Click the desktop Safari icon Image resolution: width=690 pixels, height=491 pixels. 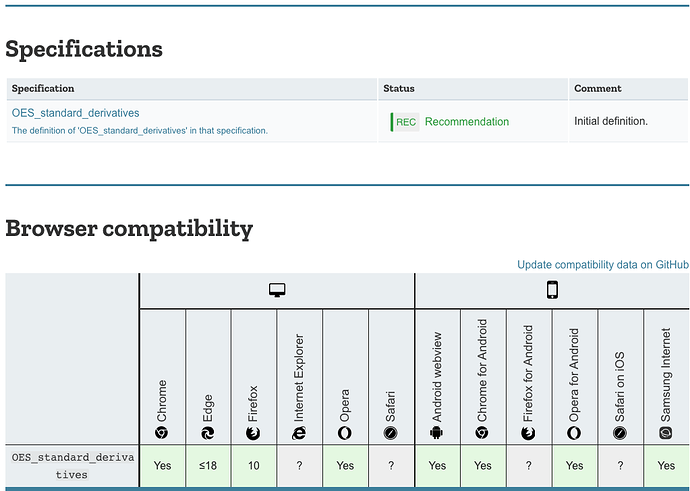click(x=391, y=433)
